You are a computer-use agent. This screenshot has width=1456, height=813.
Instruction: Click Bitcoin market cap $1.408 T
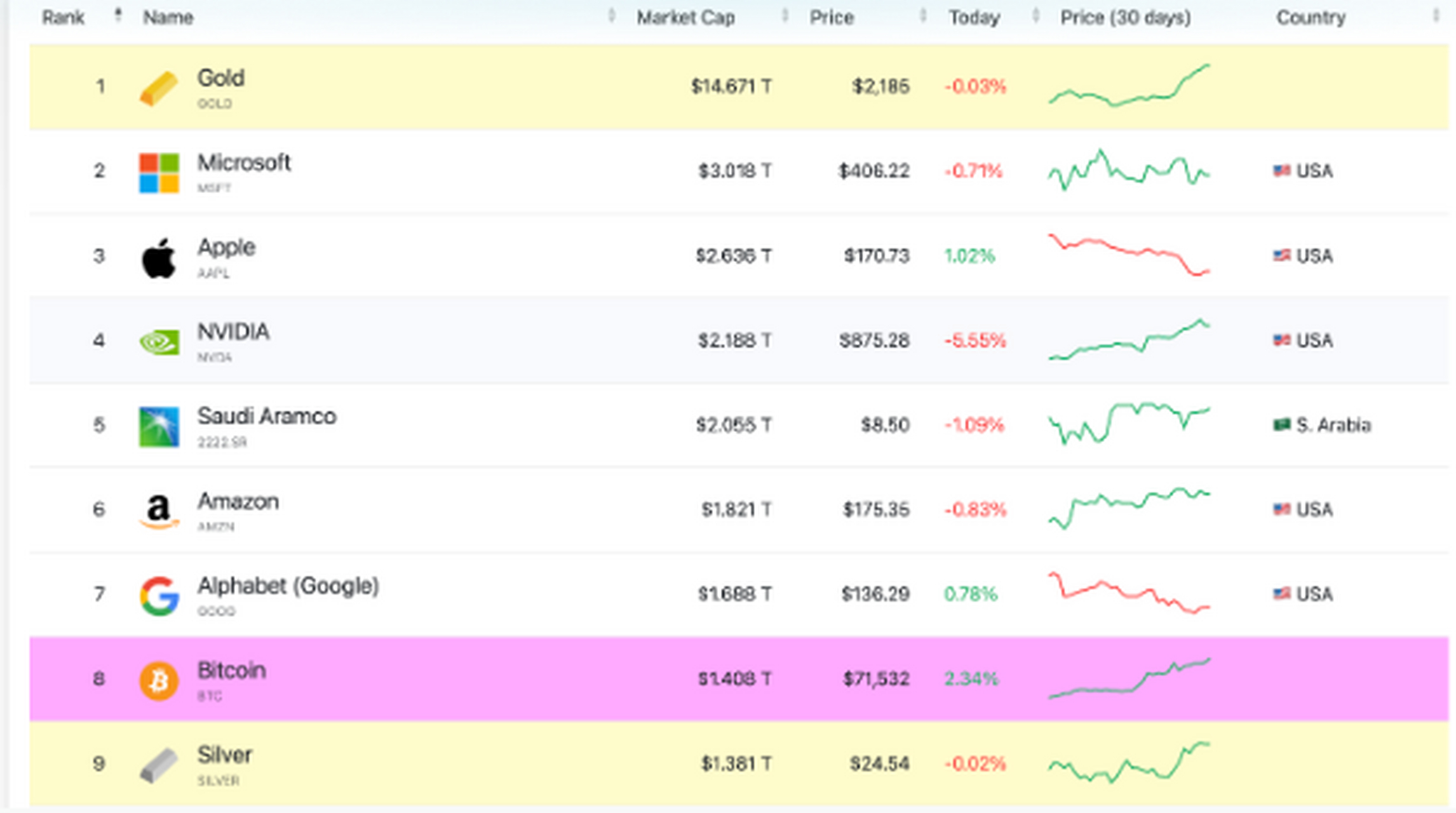pos(735,679)
